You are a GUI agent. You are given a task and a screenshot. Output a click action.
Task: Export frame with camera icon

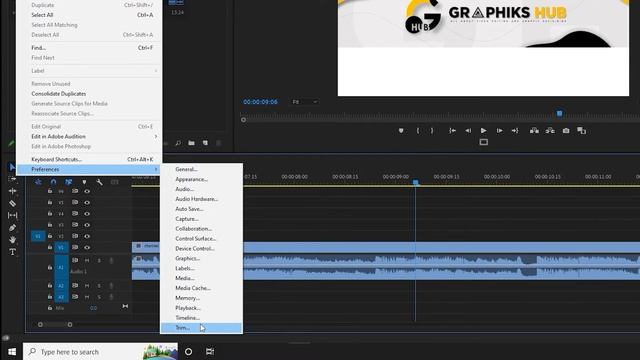tap(566, 131)
